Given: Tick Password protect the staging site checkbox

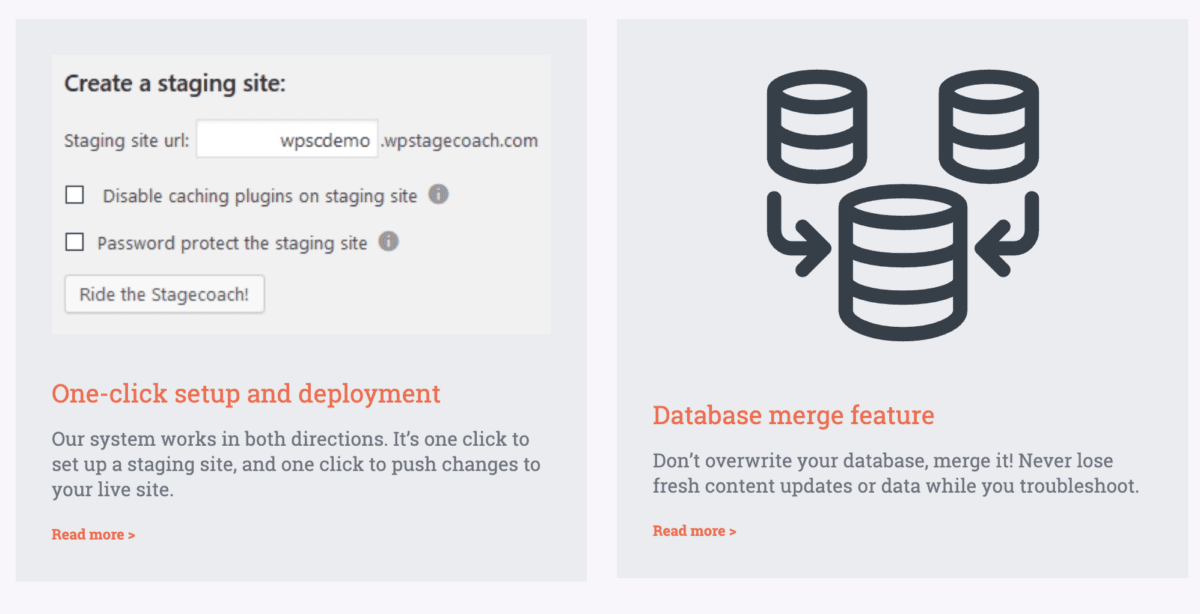Looking at the screenshot, I should [75, 242].
